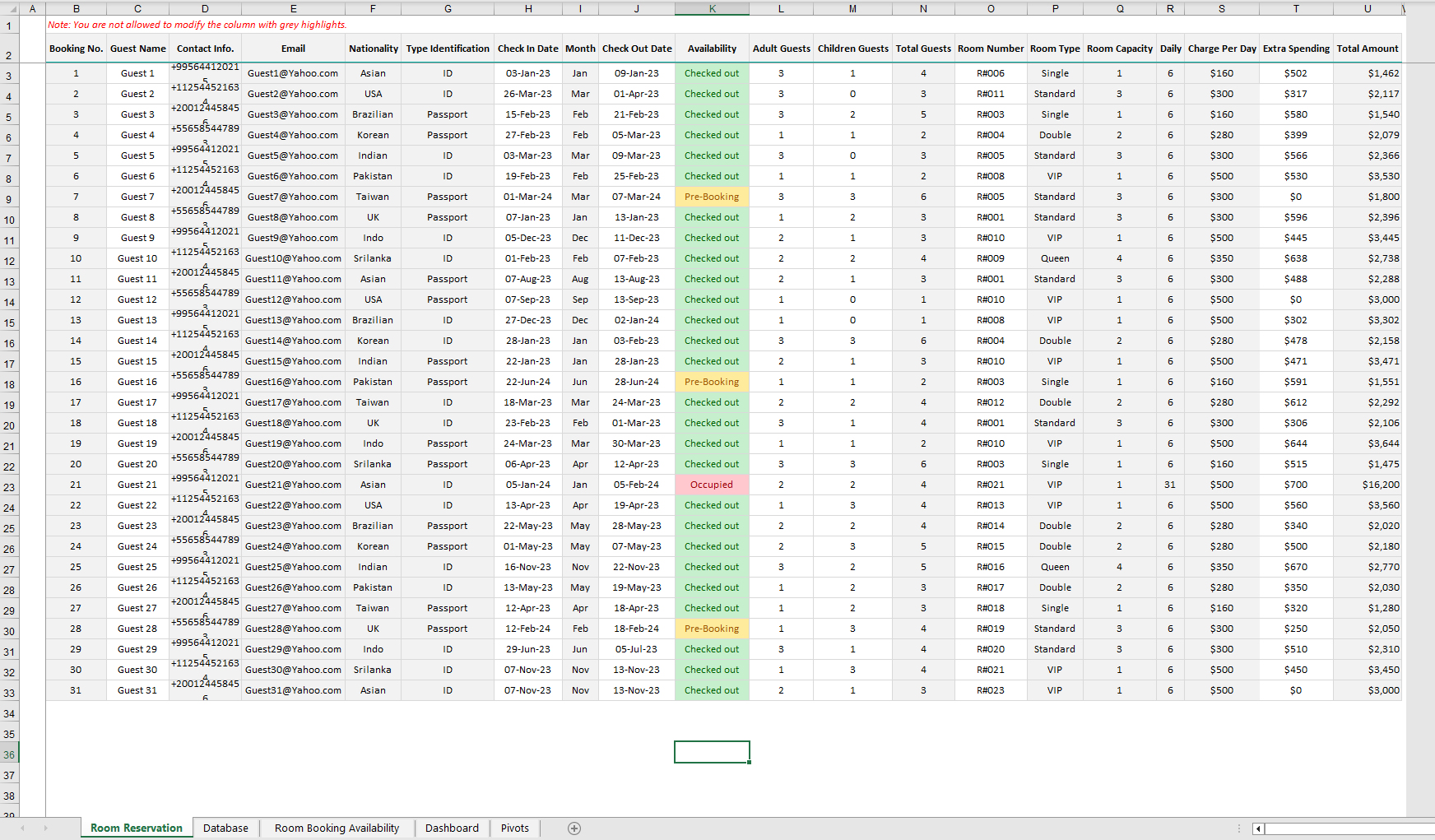This screenshot has height=840, width=1435.
Task: Select check-out date 05-Jul-23
Action: (x=637, y=649)
